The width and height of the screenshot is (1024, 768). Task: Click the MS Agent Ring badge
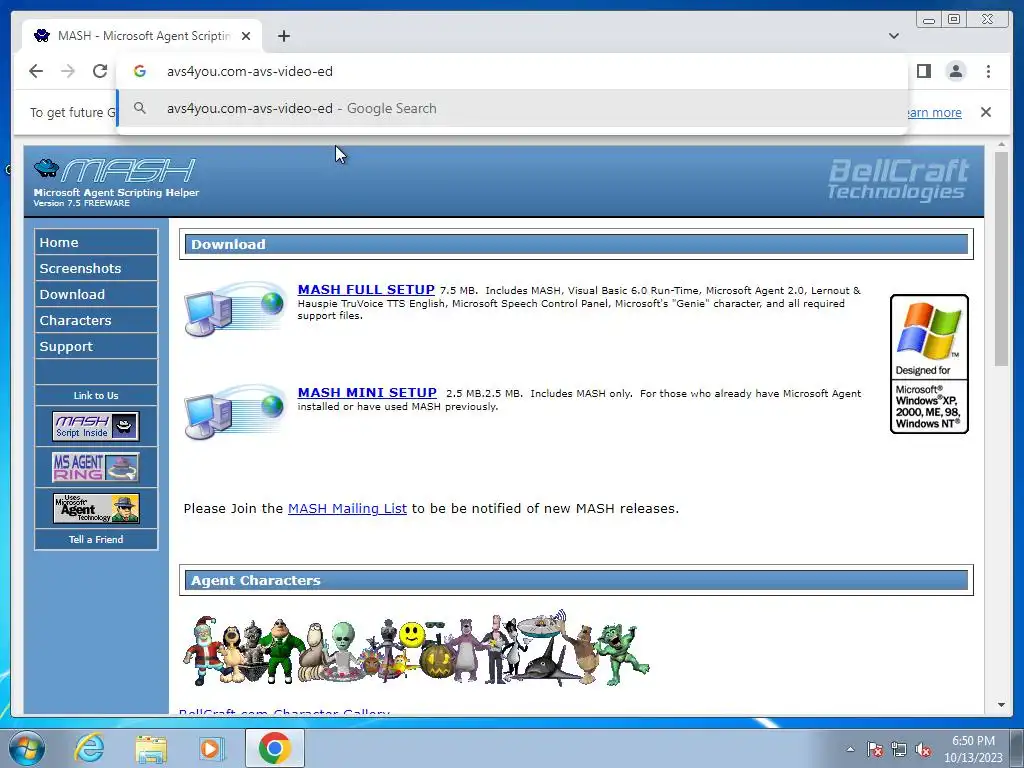click(96, 468)
